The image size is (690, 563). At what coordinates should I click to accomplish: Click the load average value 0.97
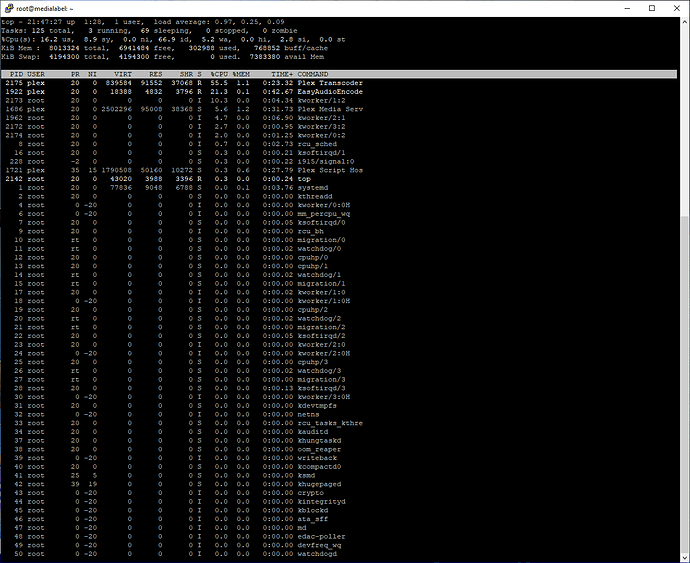(x=225, y=22)
